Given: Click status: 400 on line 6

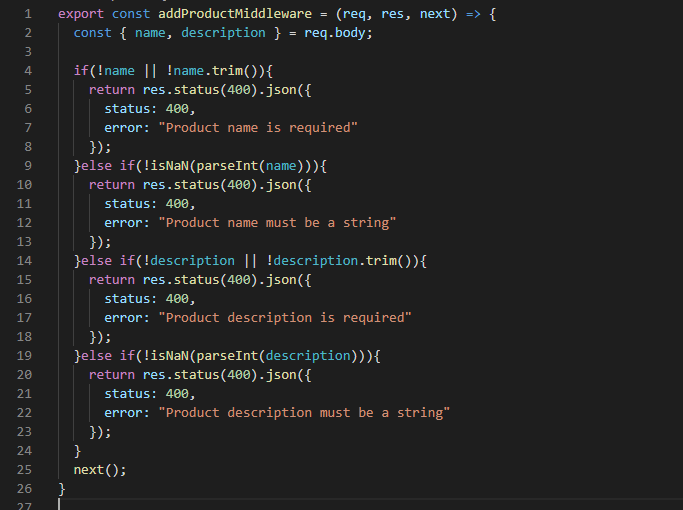Looking at the screenshot, I should coord(146,109).
